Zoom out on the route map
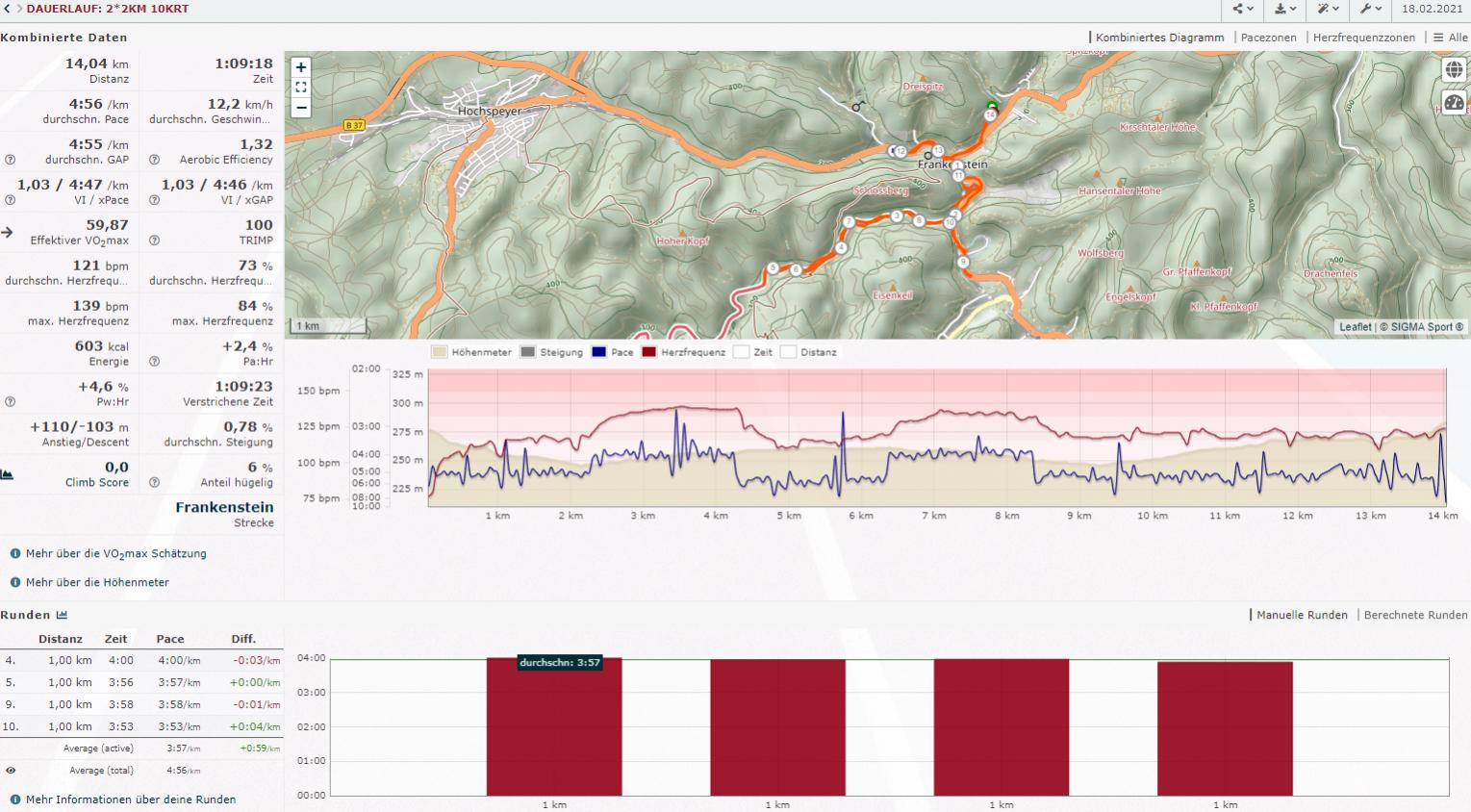The height and width of the screenshot is (812, 1471). (301, 108)
